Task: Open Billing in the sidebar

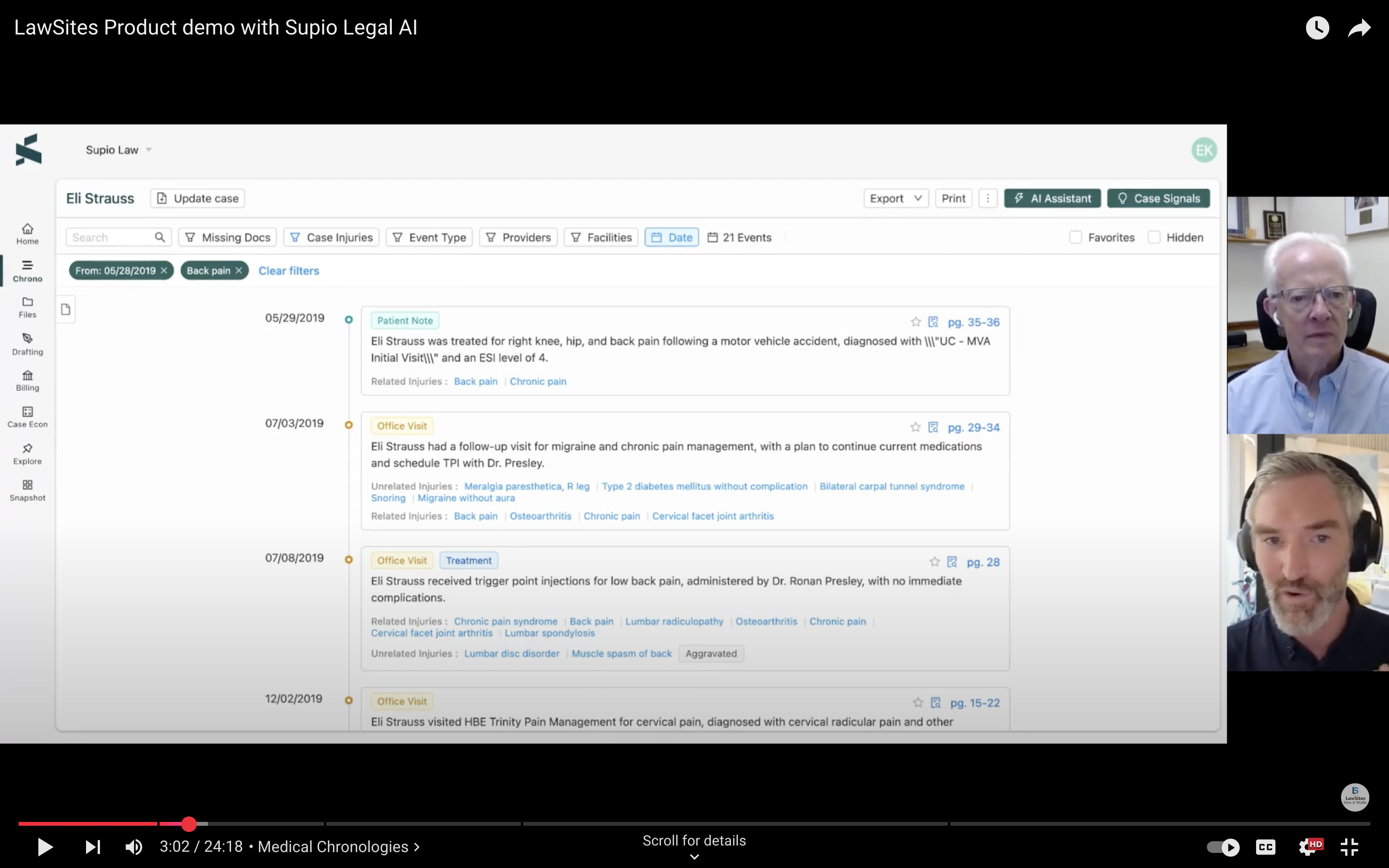Action: pos(28,381)
